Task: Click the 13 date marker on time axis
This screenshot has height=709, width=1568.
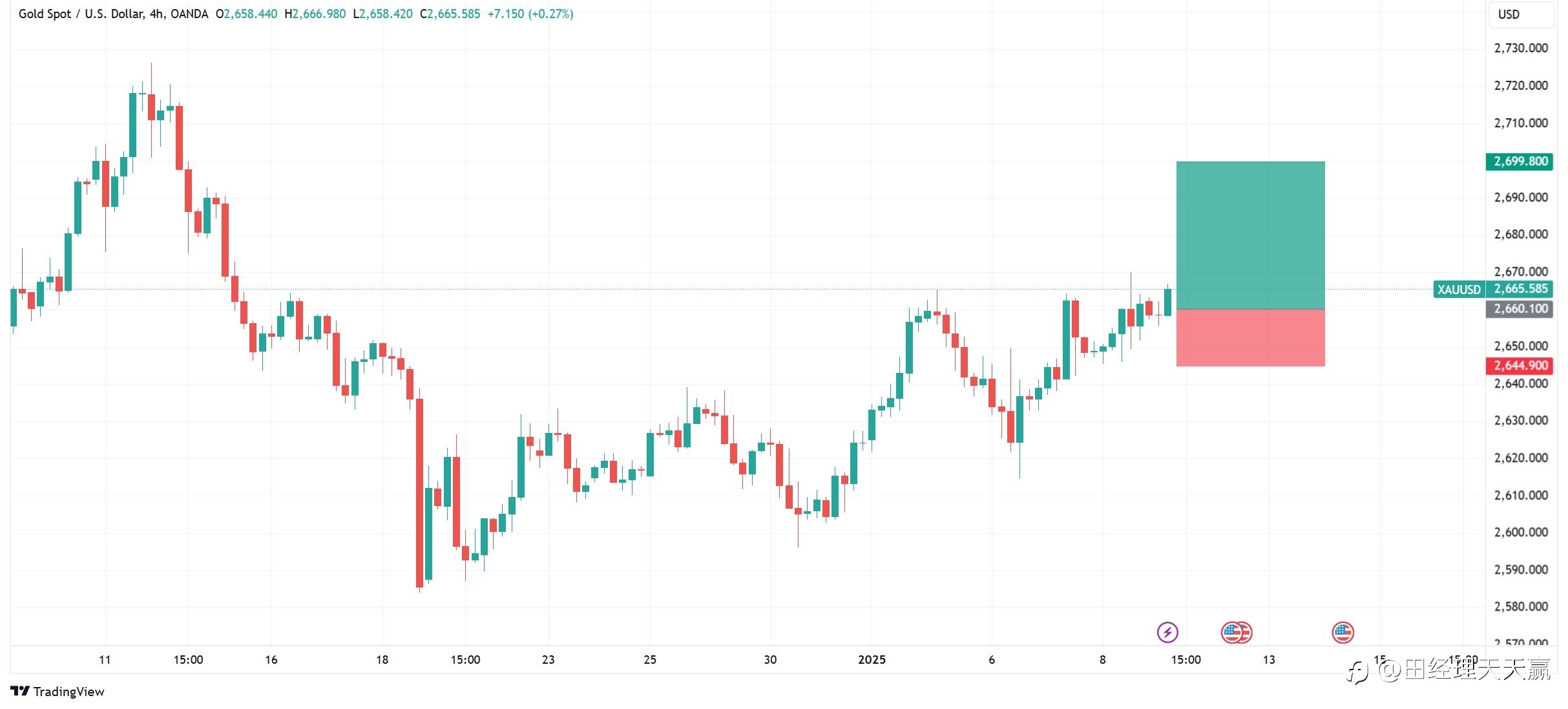Action: [1269, 659]
